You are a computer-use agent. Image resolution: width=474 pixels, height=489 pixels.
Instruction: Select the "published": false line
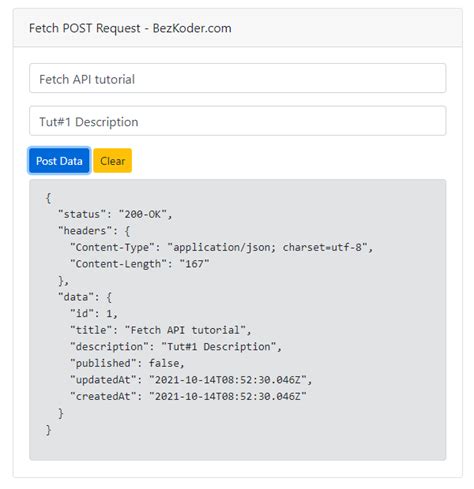[x=127, y=363]
